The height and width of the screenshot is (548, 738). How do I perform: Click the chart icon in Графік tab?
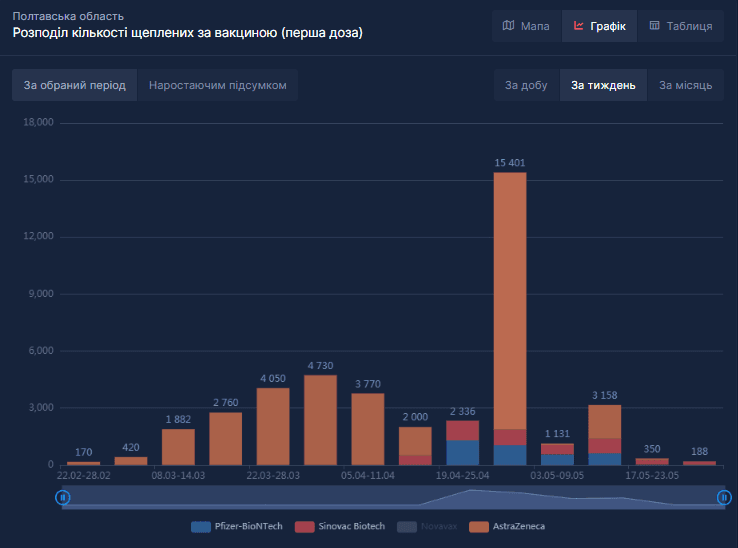pos(578,25)
